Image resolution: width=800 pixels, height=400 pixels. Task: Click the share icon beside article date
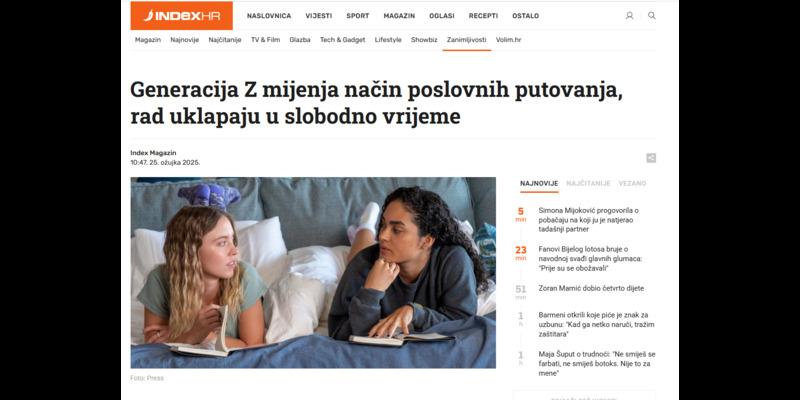651,158
